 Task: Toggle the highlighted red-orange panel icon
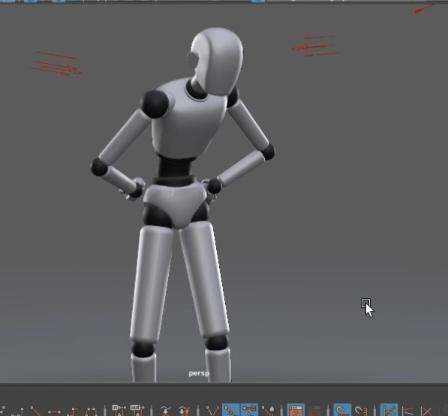[x=295, y=410]
